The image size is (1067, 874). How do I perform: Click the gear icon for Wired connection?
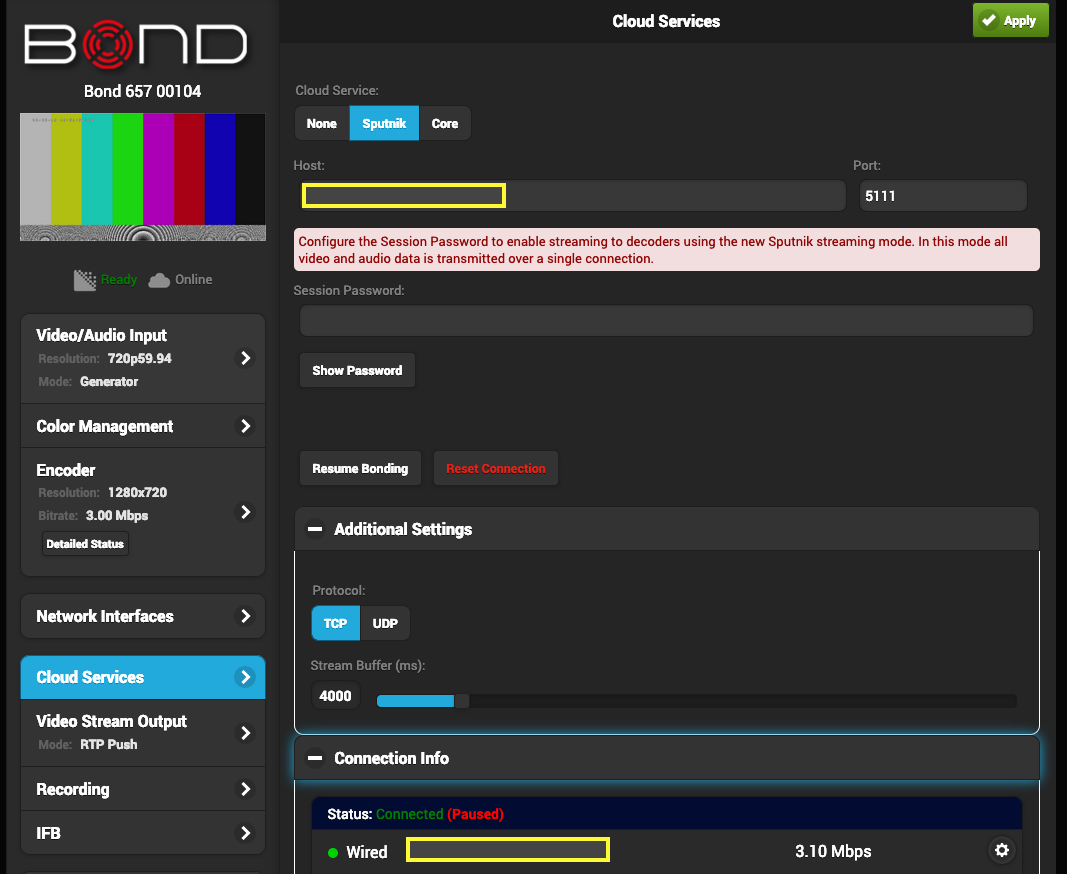point(1001,851)
